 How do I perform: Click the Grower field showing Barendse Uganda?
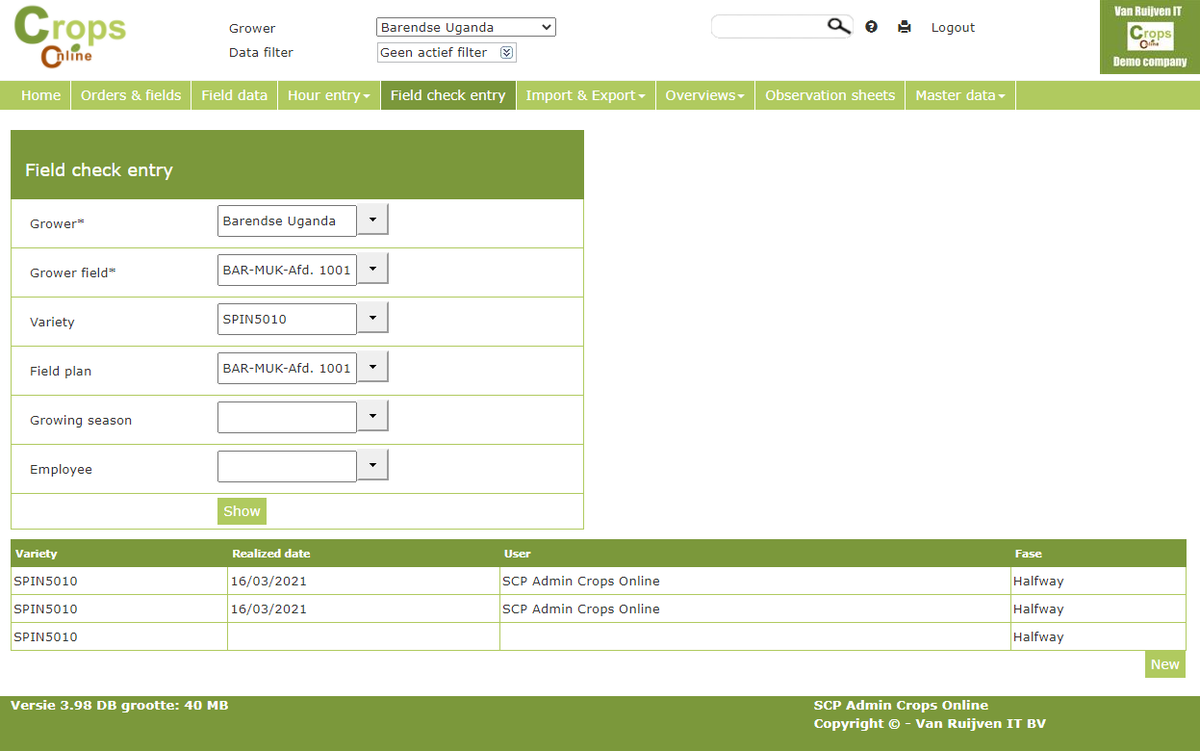coord(287,221)
